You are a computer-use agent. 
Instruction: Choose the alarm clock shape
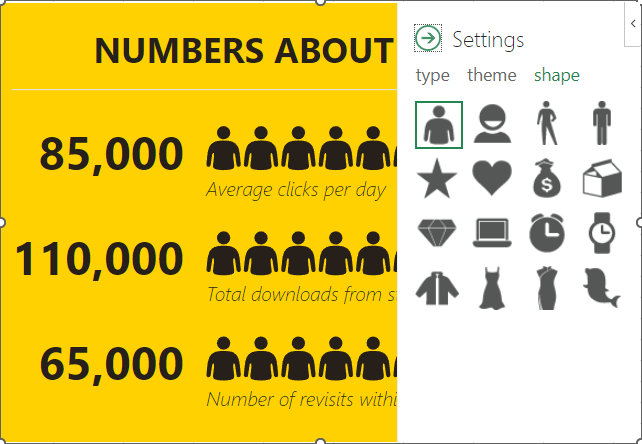(x=547, y=232)
